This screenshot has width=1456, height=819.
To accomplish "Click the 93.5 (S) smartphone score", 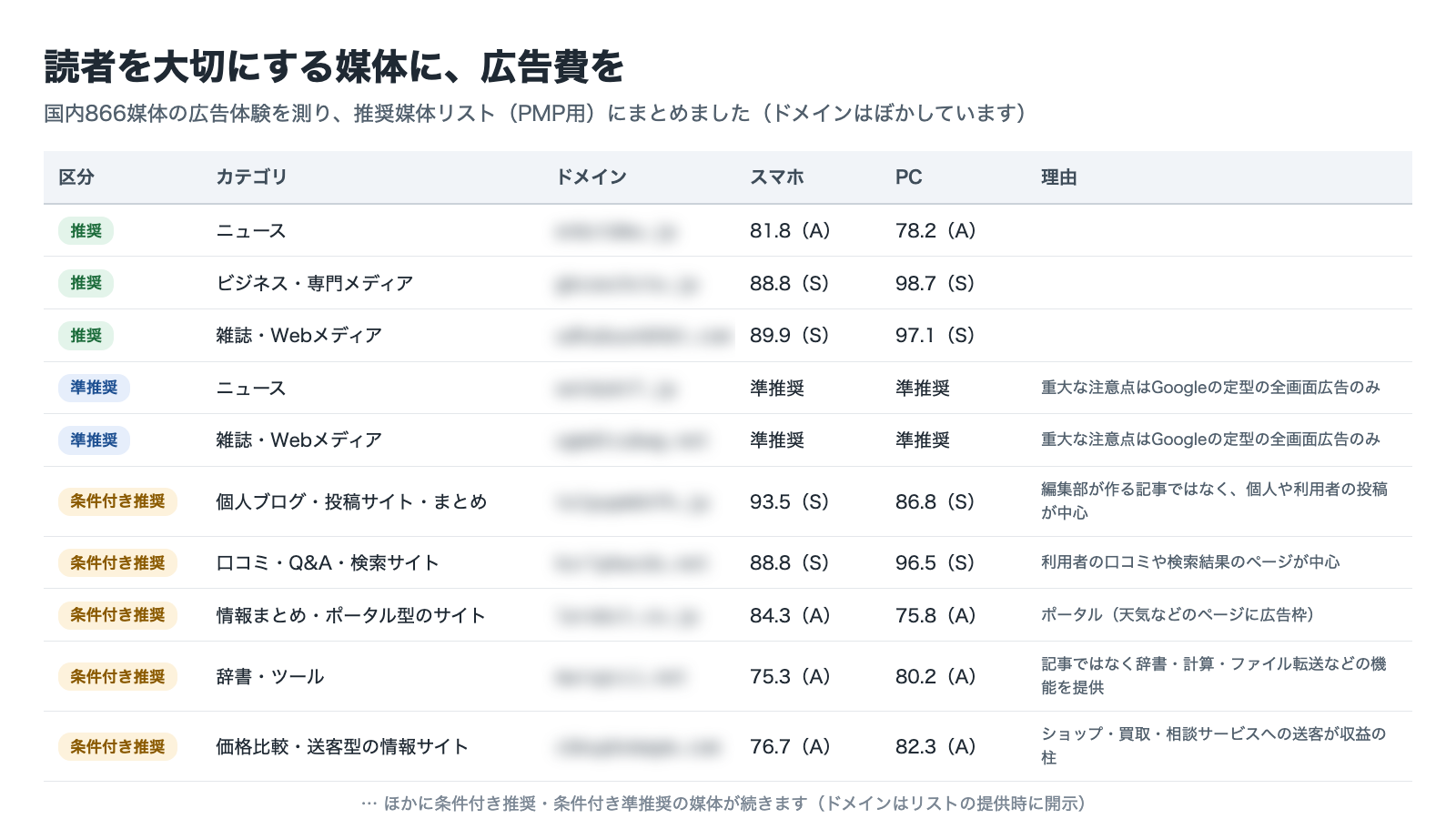I will click(790, 501).
